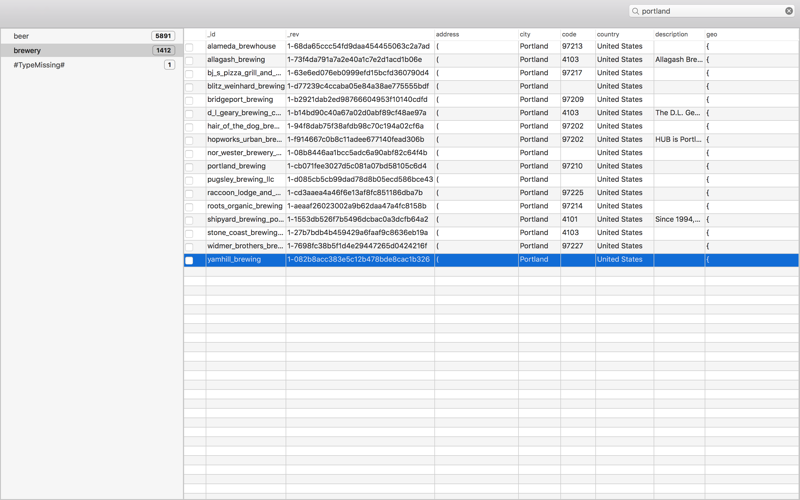Check the bj_s_pizza_grill row checkbox
The width and height of the screenshot is (800, 500).
click(189, 73)
